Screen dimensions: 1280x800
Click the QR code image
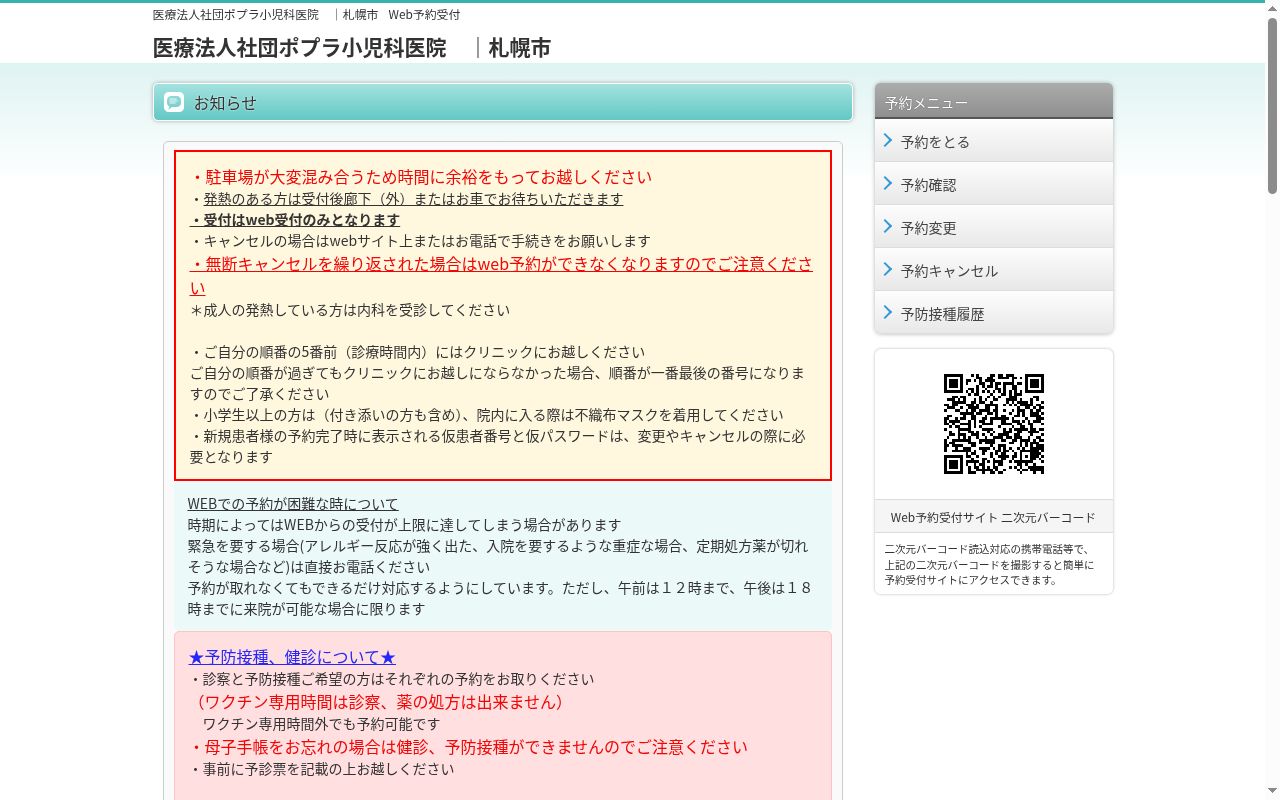pos(994,424)
